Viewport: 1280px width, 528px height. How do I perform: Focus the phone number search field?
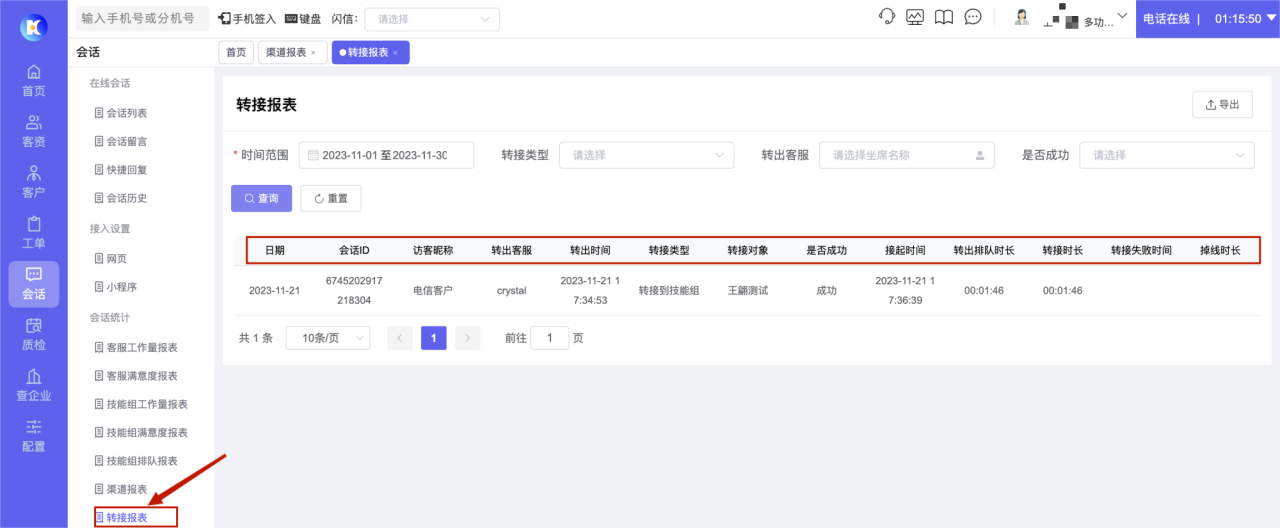pyautogui.click(x=143, y=19)
